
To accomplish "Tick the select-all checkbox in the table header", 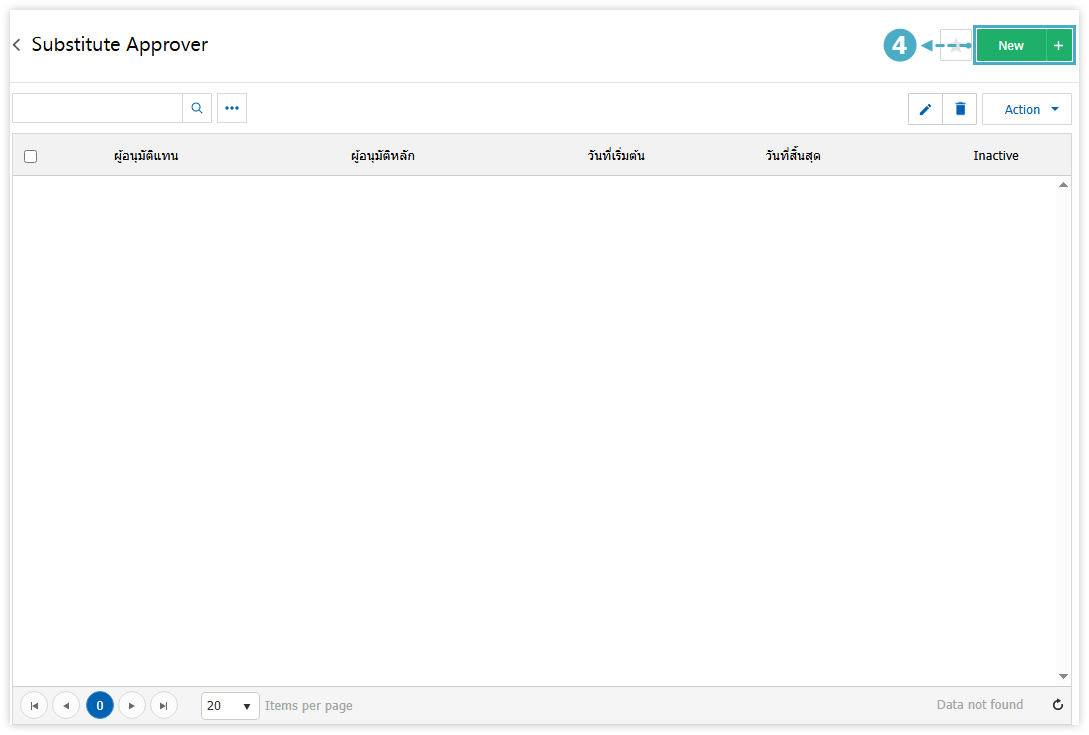I will [30, 156].
